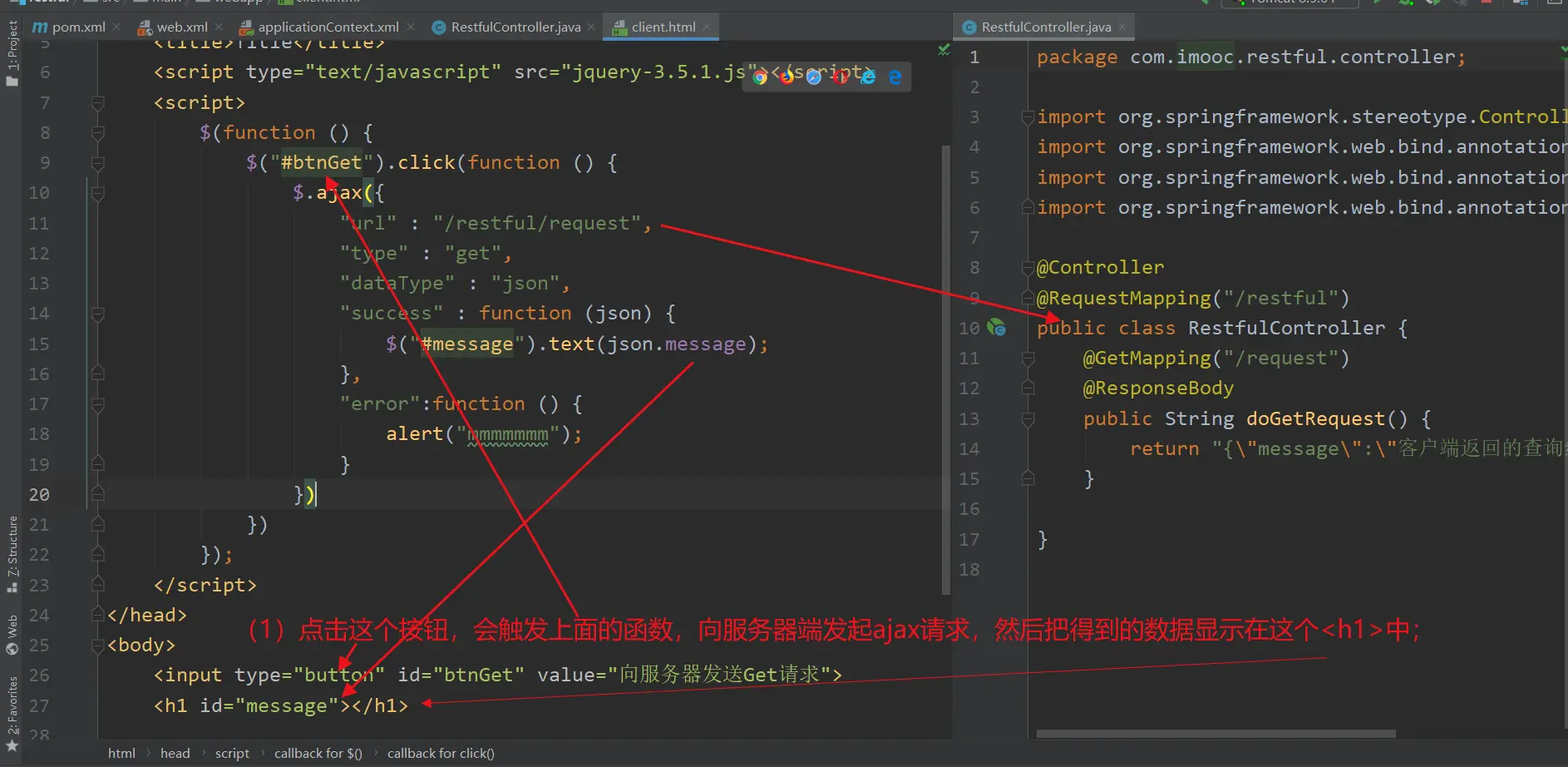Open the Project tool window
The height and width of the screenshot is (767, 1568).
click(x=12, y=52)
